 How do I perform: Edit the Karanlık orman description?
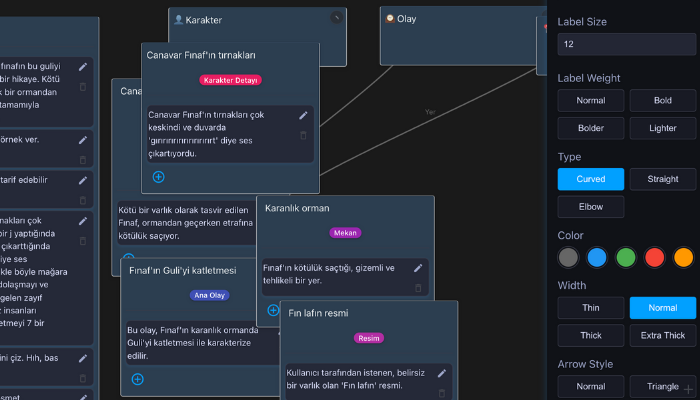418,268
